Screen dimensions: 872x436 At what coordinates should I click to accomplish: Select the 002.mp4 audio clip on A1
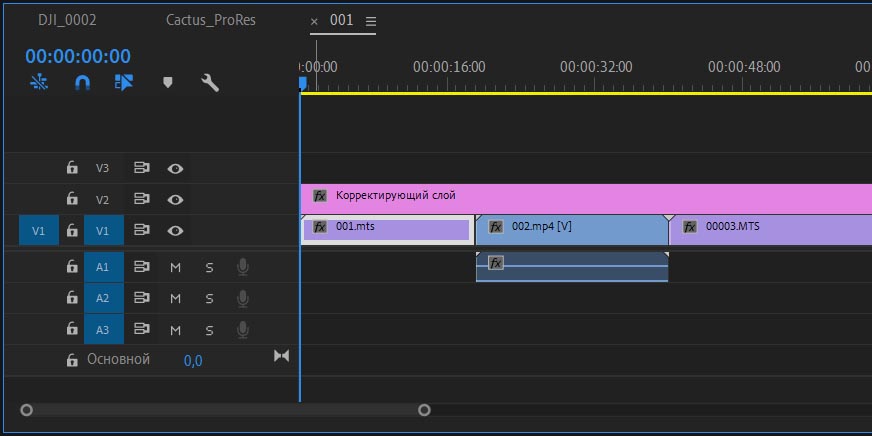click(x=572, y=267)
